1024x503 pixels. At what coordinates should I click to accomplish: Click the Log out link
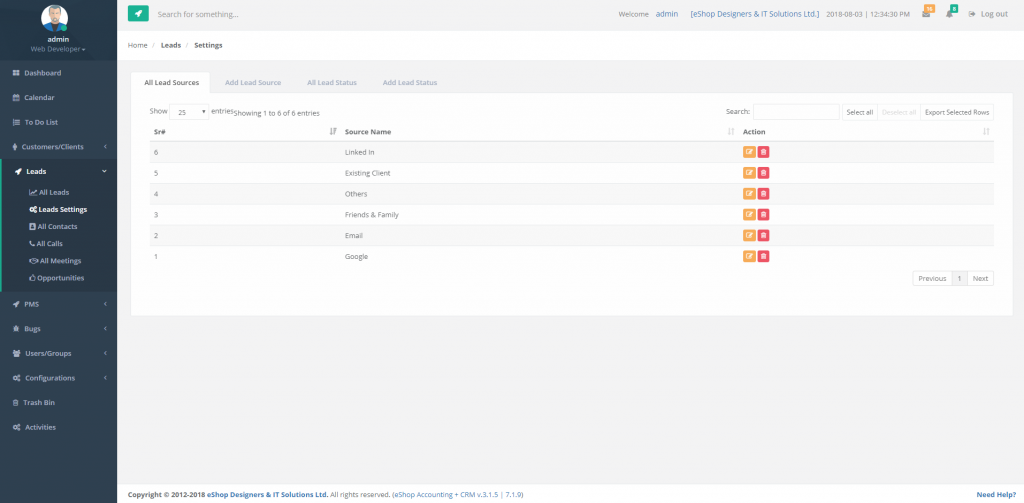988,14
